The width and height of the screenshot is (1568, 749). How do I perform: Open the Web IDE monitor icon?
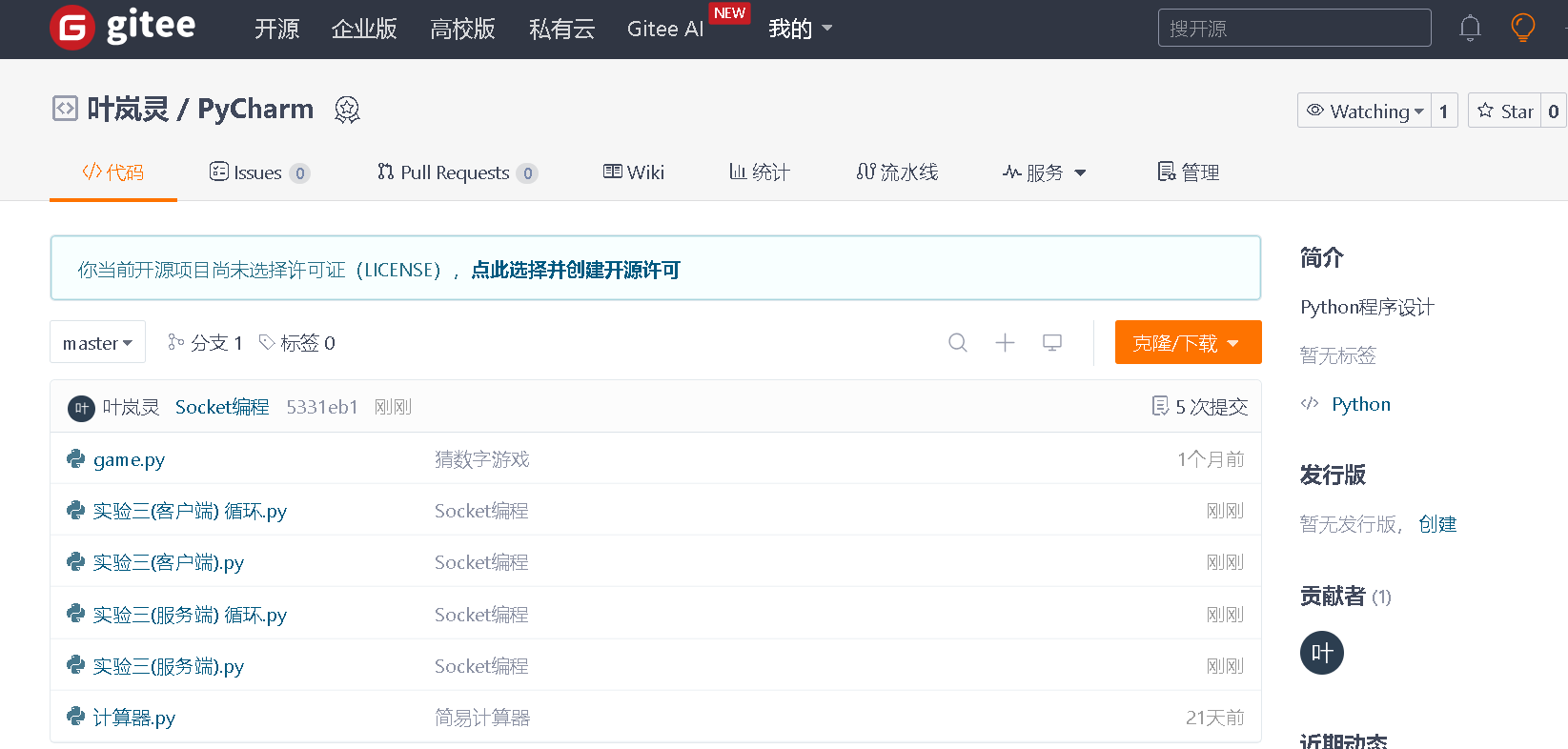(x=1052, y=342)
